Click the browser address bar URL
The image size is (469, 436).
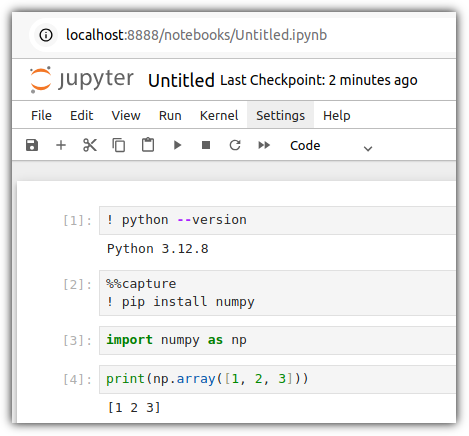[196, 35]
